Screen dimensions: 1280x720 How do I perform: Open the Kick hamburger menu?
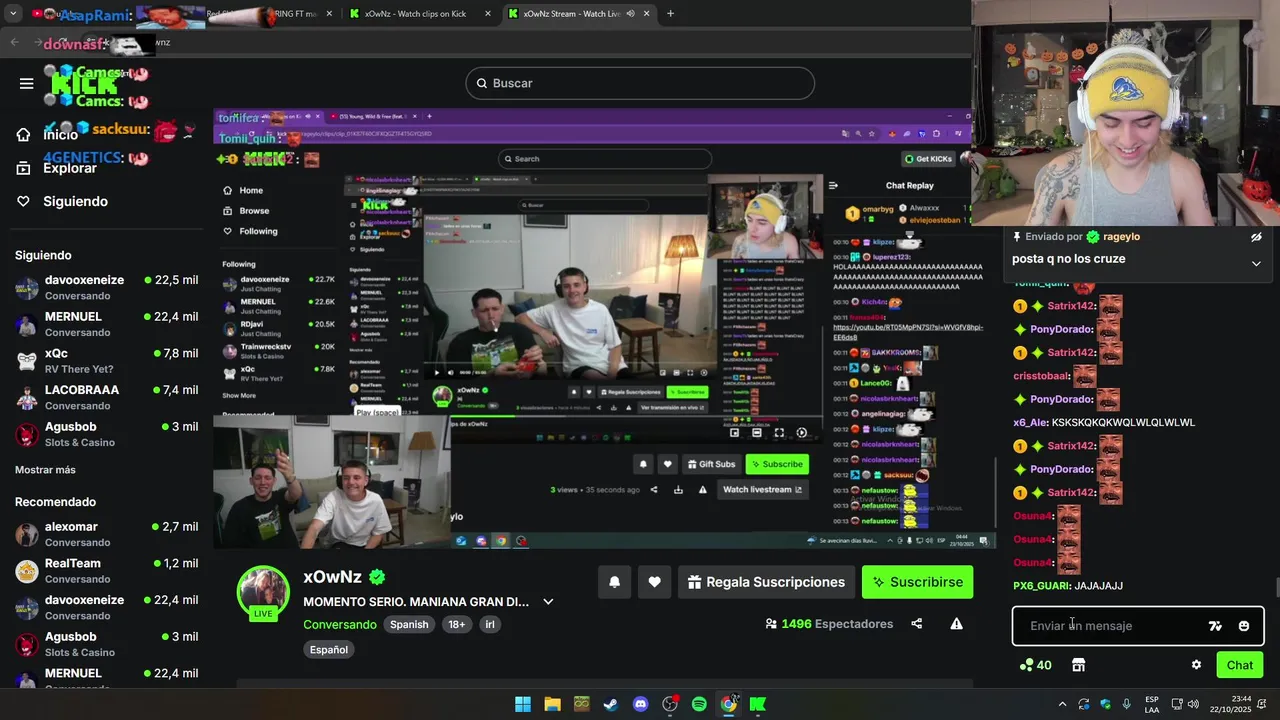pyautogui.click(x=26, y=83)
